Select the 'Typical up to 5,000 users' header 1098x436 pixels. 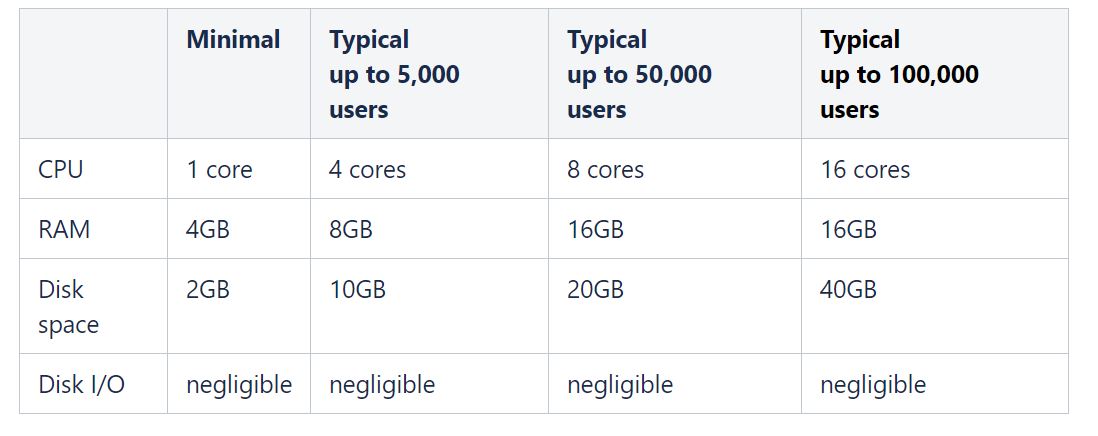click(x=394, y=74)
